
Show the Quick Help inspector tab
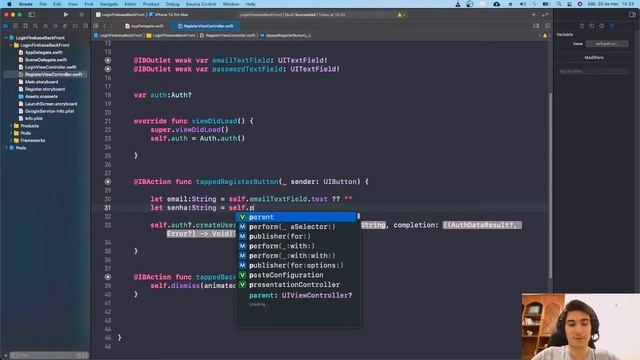[602, 26]
